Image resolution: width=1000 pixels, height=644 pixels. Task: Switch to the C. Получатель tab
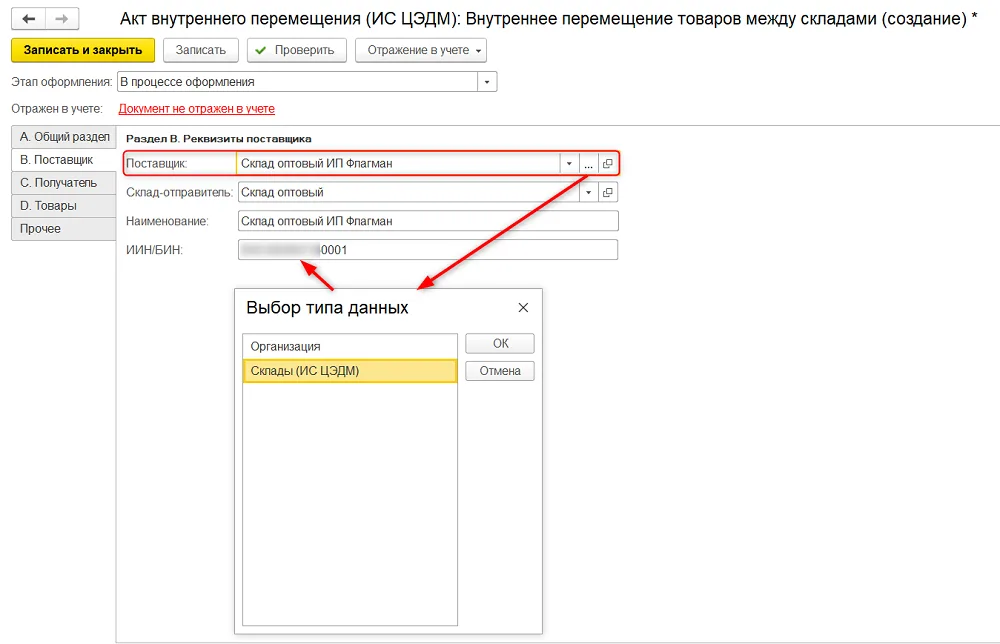(64, 183)
